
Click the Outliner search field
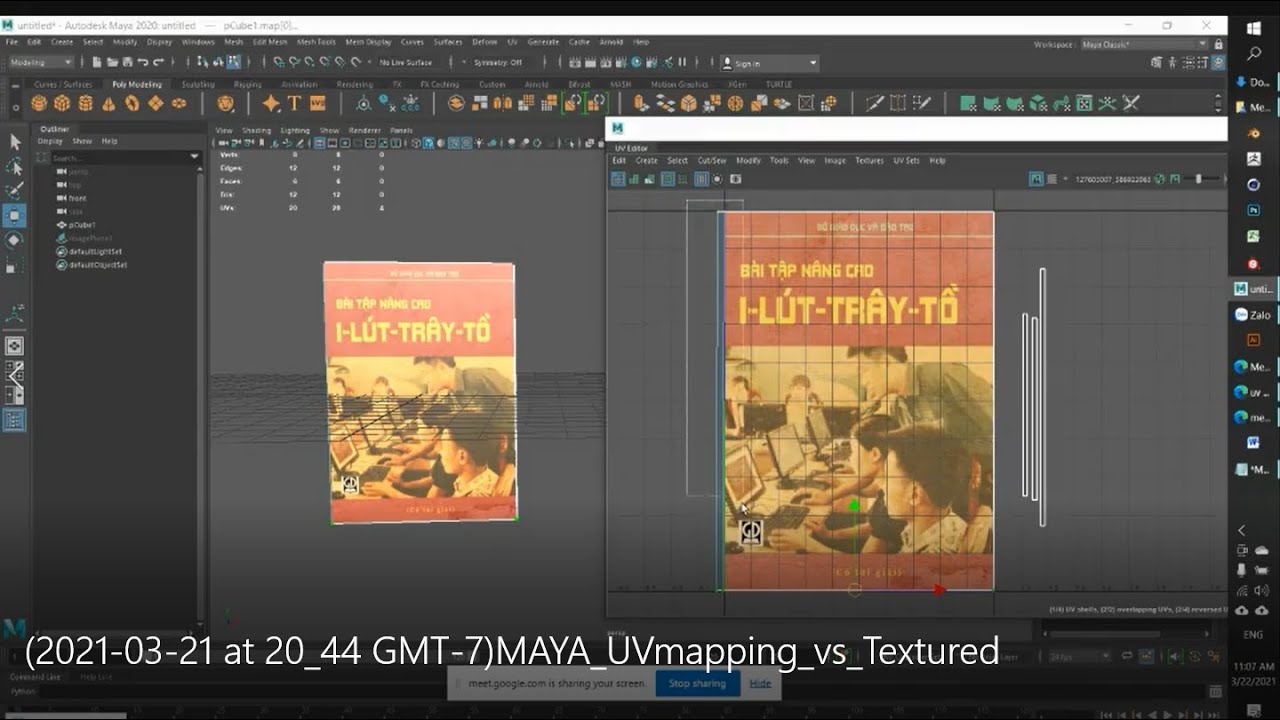[x=118, y=158]
